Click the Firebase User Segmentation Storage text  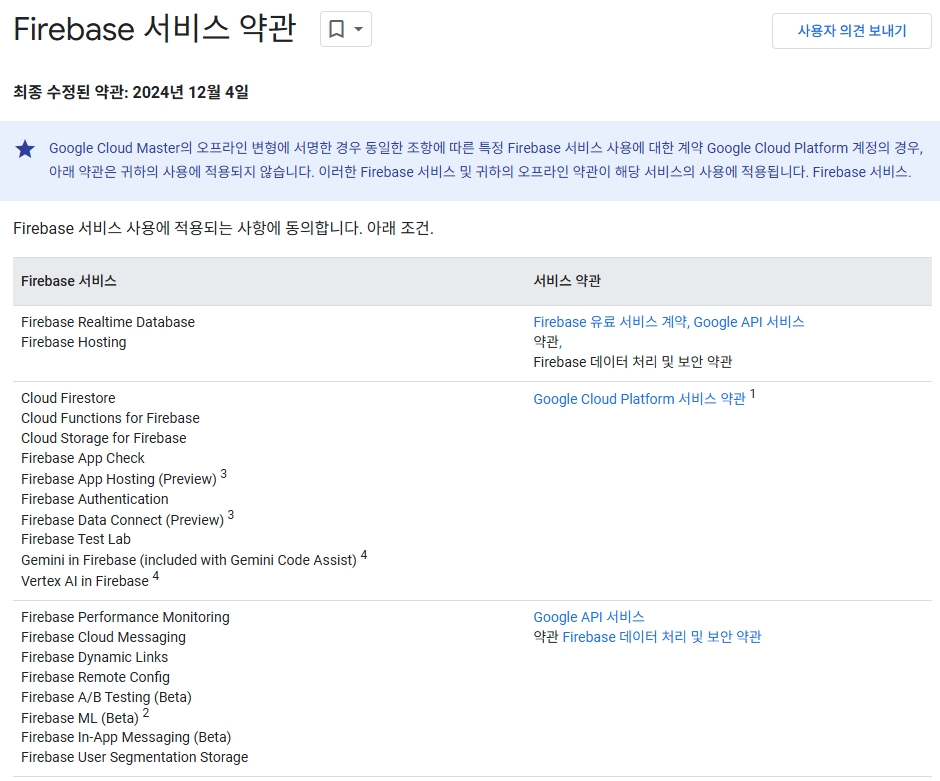134,757
